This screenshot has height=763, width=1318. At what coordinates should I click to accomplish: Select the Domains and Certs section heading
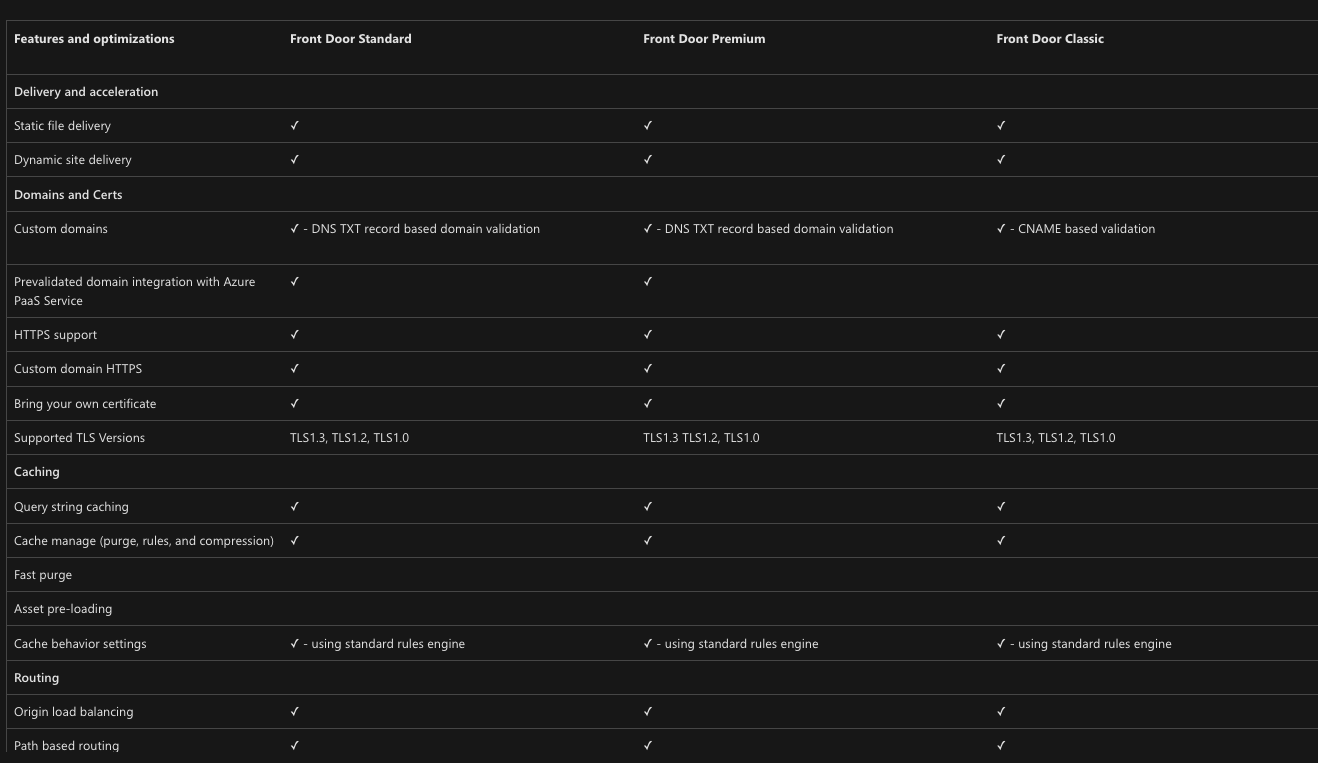68,195
